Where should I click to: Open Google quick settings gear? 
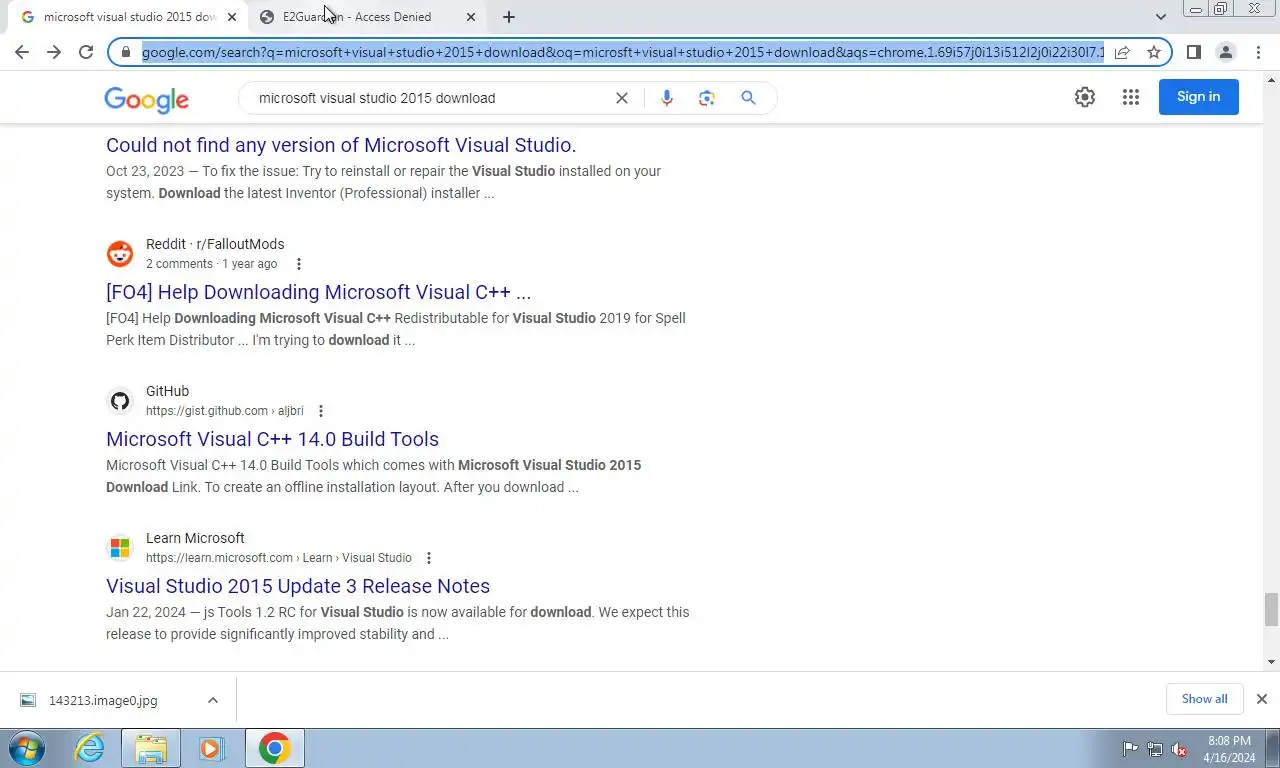(1085, 97)
